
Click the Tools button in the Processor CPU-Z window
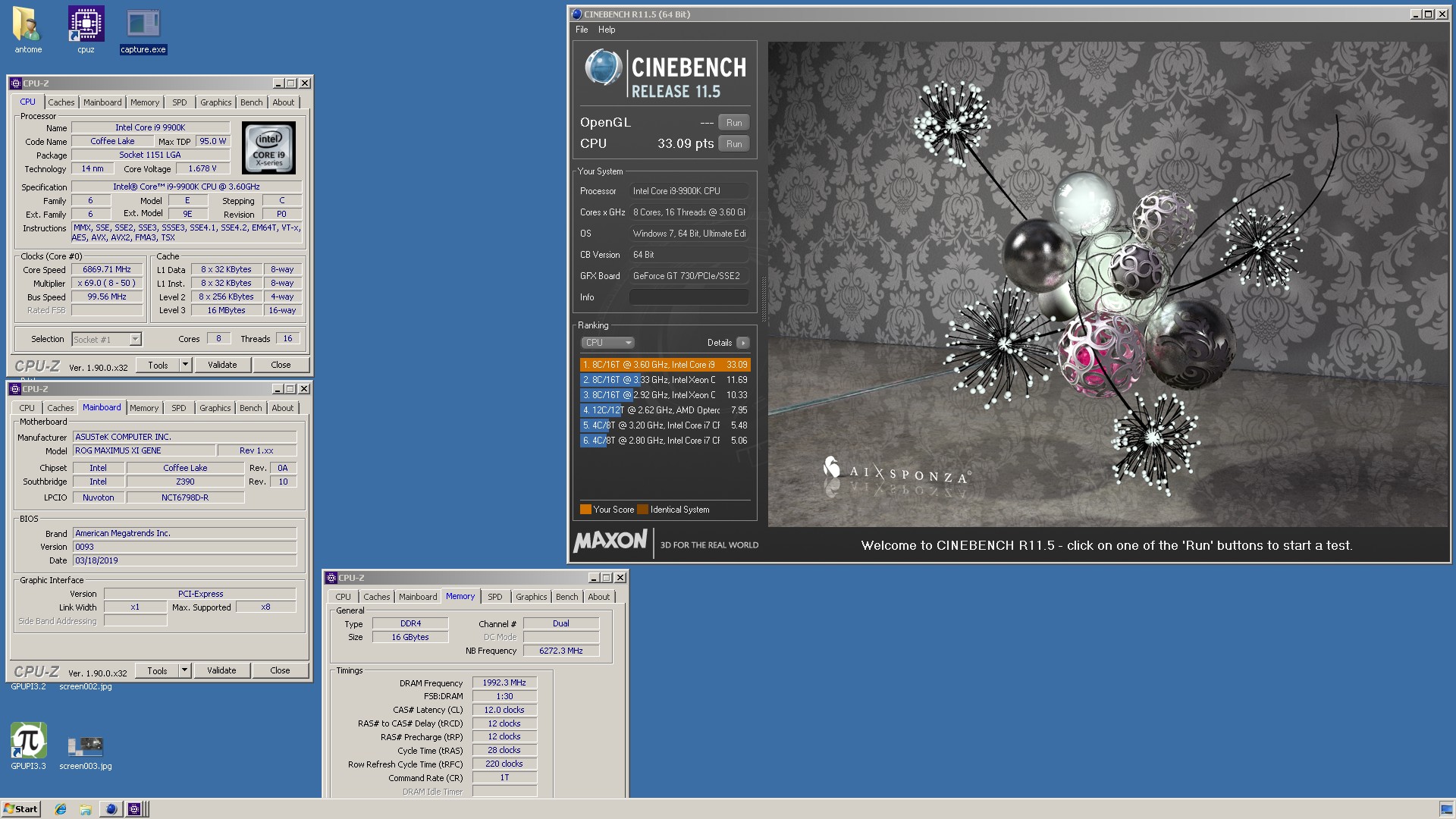pos(158,365)
